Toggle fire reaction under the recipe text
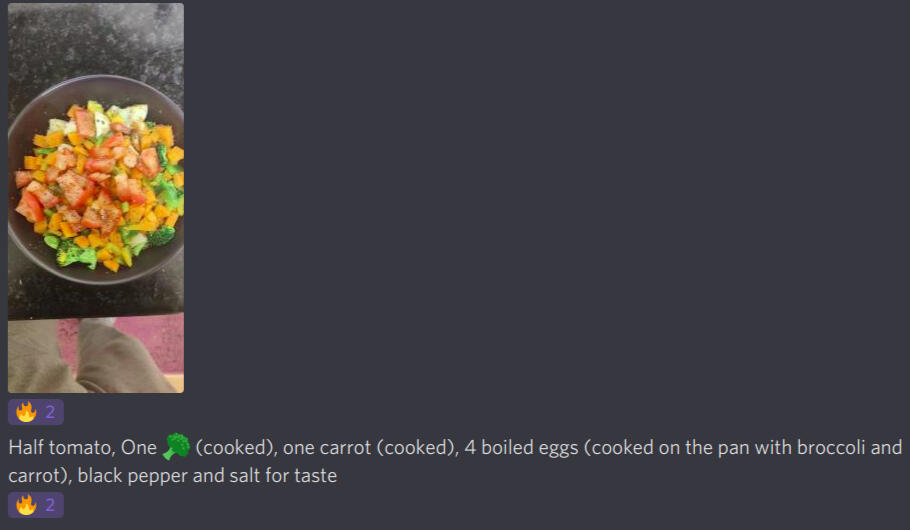Image resolution: width=910 pixels, height=530 pixels. click(36, 505)
